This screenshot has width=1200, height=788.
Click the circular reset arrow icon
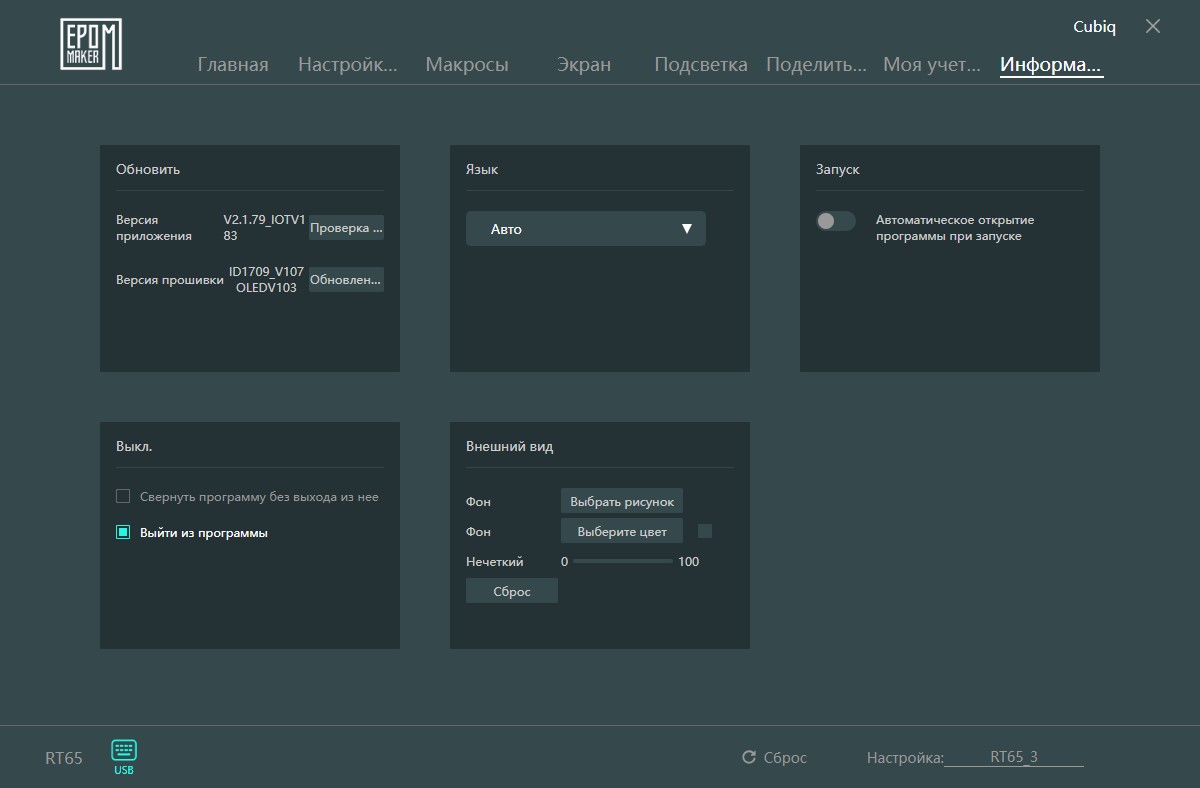click(748, 757)
